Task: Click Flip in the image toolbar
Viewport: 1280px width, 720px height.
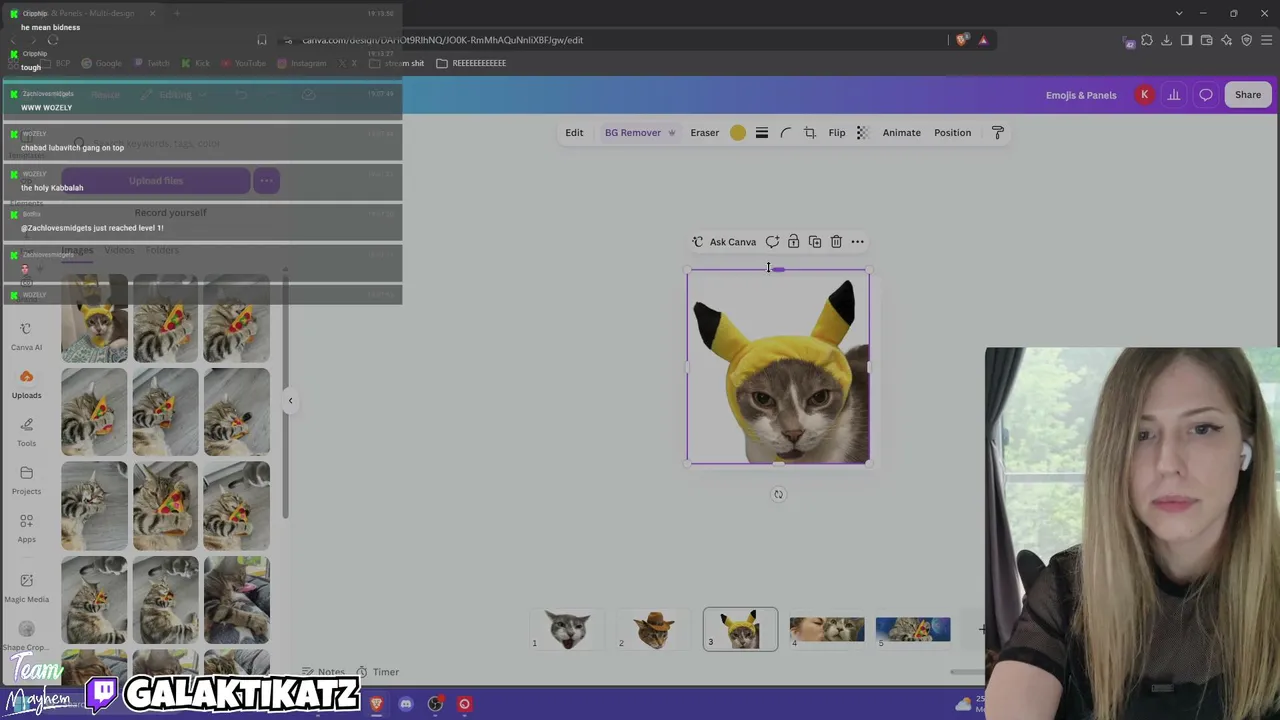Action: pos(837,133)
